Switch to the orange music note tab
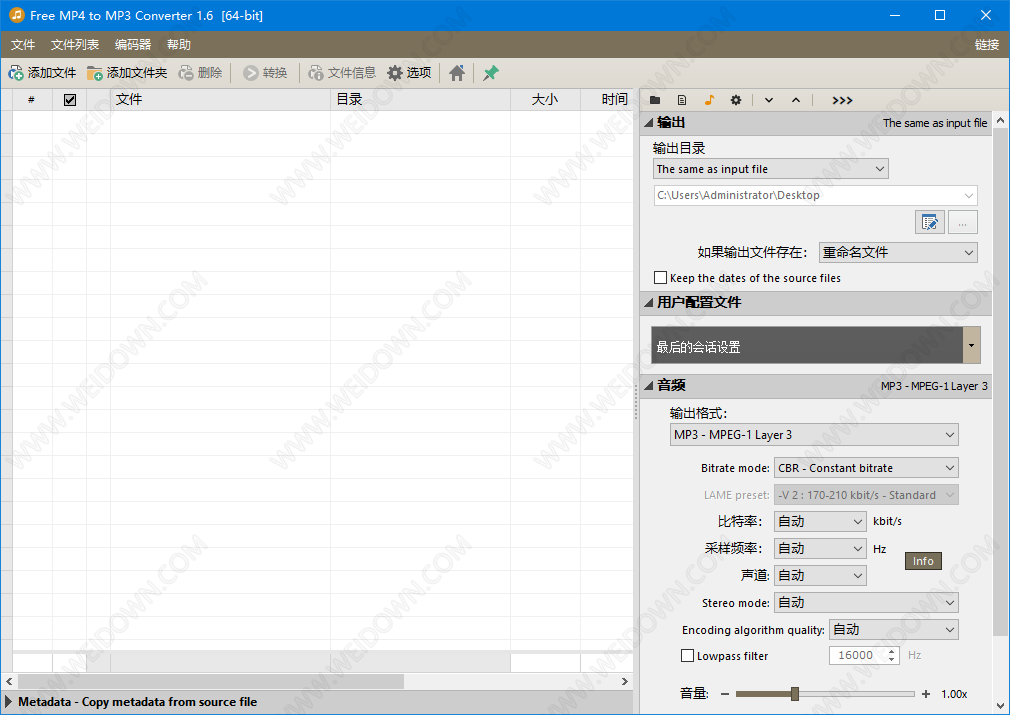This screenshot has width=1010, height=715. (x=709, y=100)
